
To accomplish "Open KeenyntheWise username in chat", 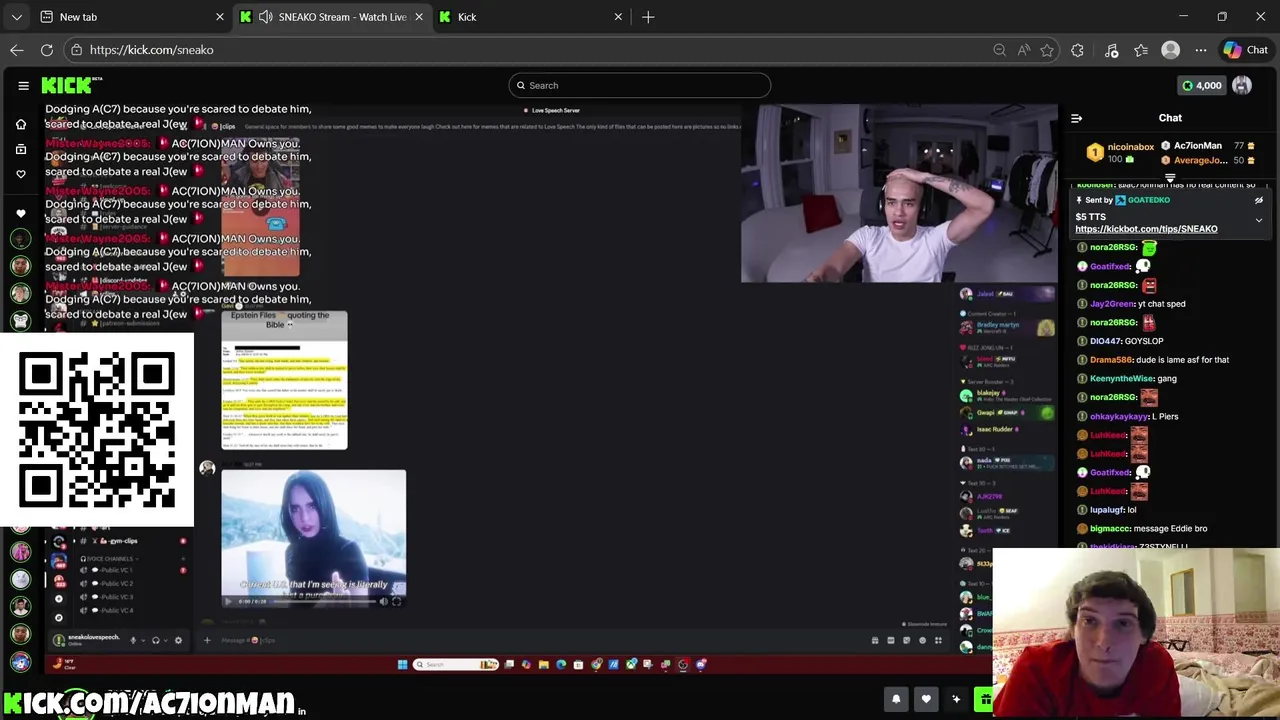I will click(x=1122, y=379).
